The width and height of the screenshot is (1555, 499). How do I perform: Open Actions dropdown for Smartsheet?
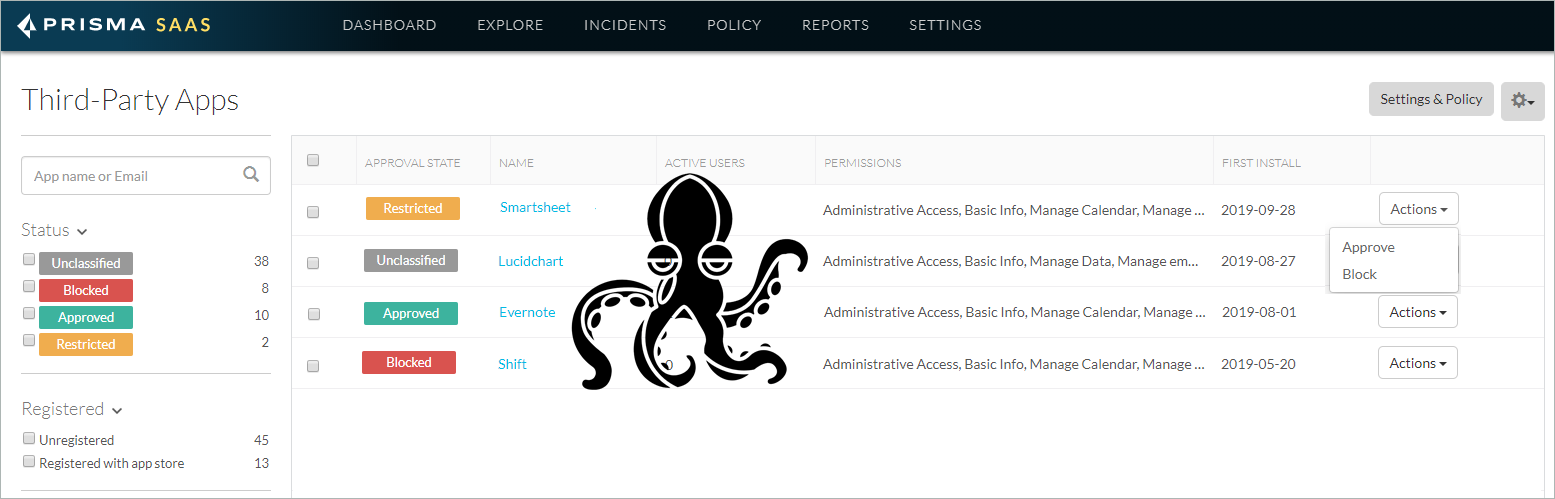pos(1418,209)
